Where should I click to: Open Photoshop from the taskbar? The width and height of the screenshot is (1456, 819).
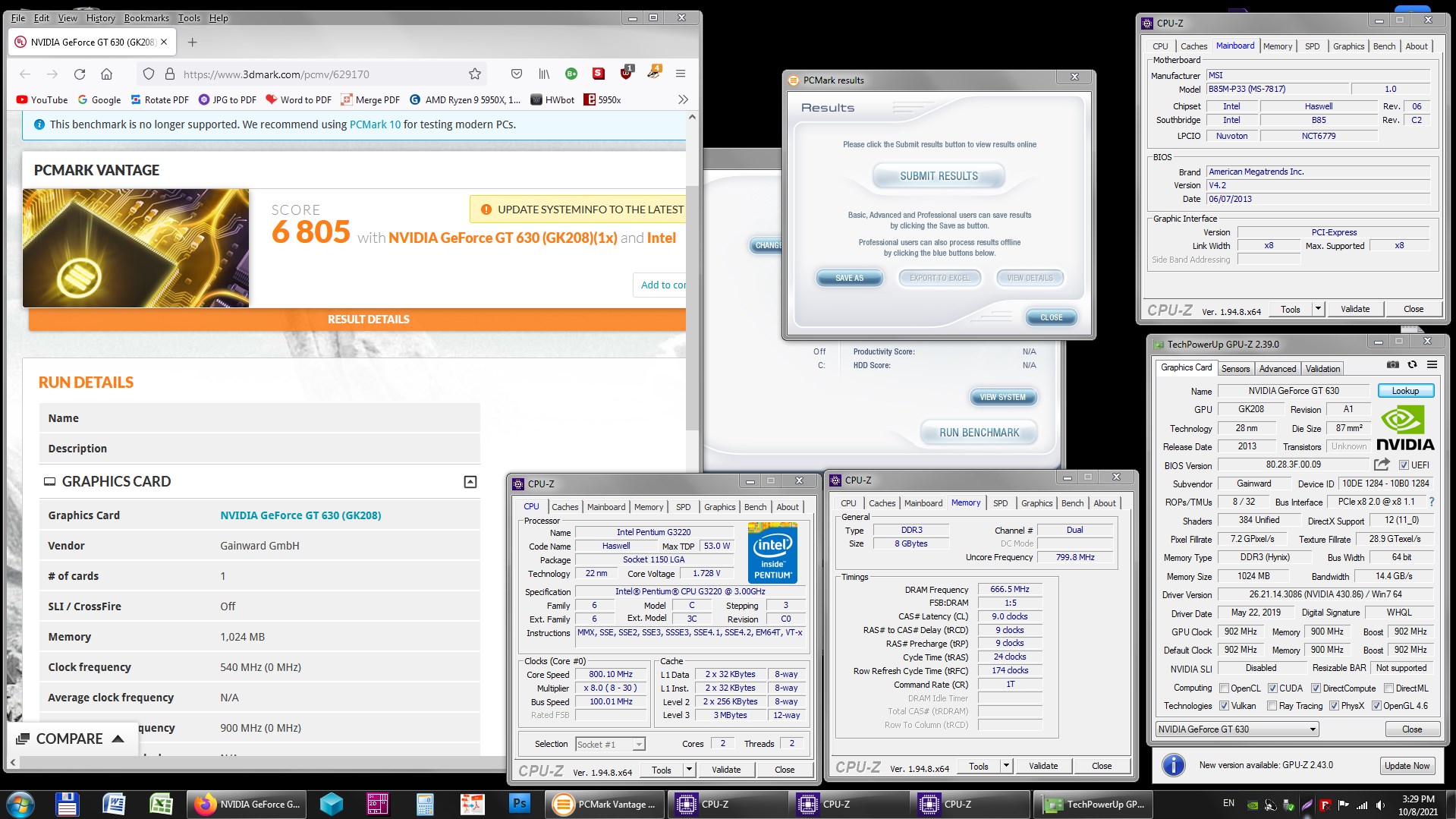(x=519, y=804)
